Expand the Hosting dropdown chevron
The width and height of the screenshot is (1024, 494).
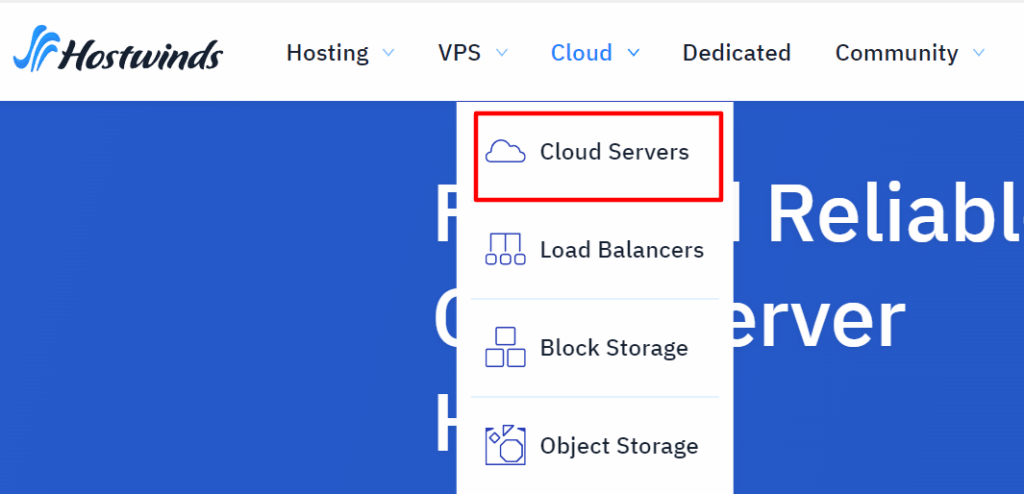[388, 52]
